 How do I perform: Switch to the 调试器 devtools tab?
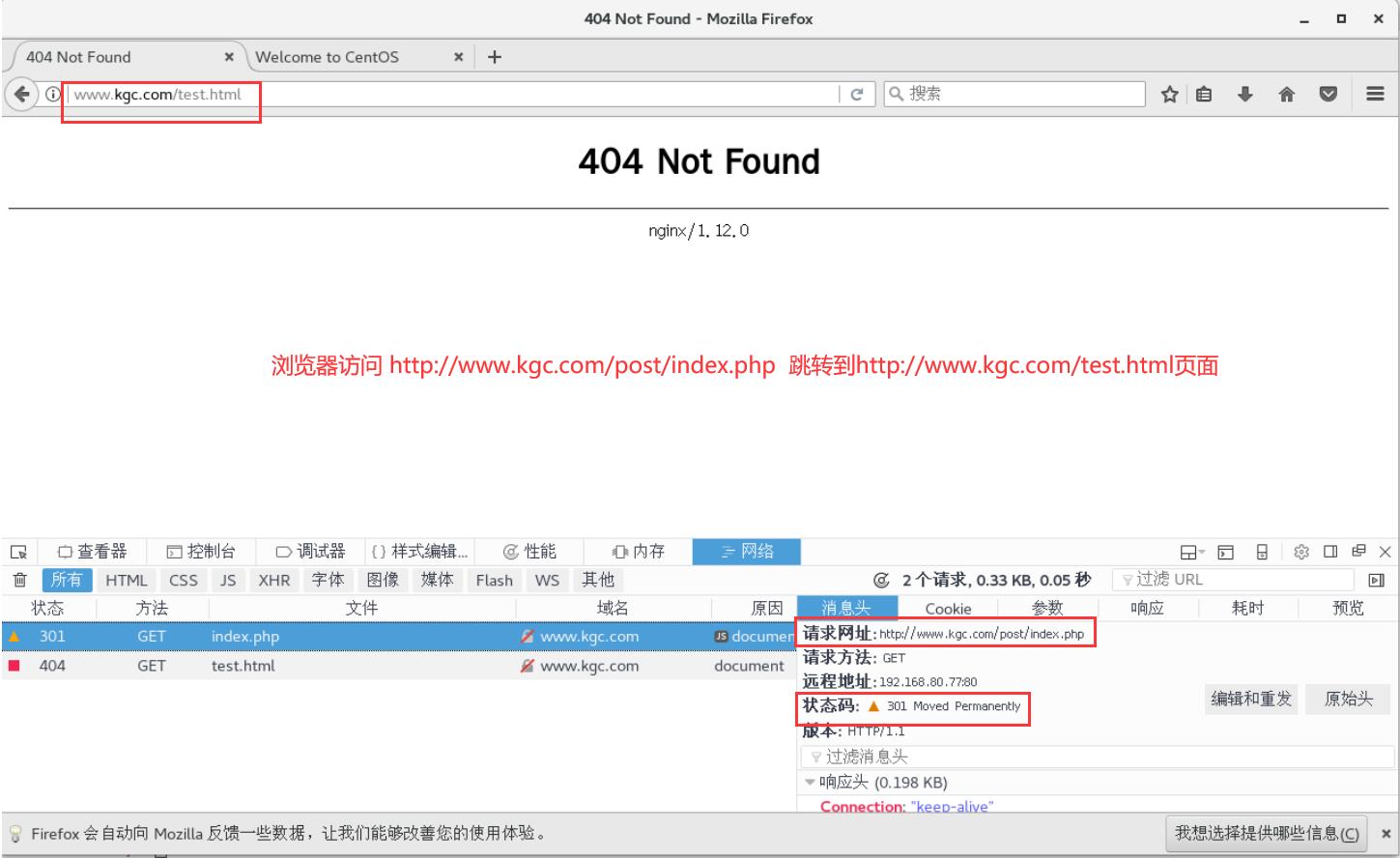(x=311, y=552)
